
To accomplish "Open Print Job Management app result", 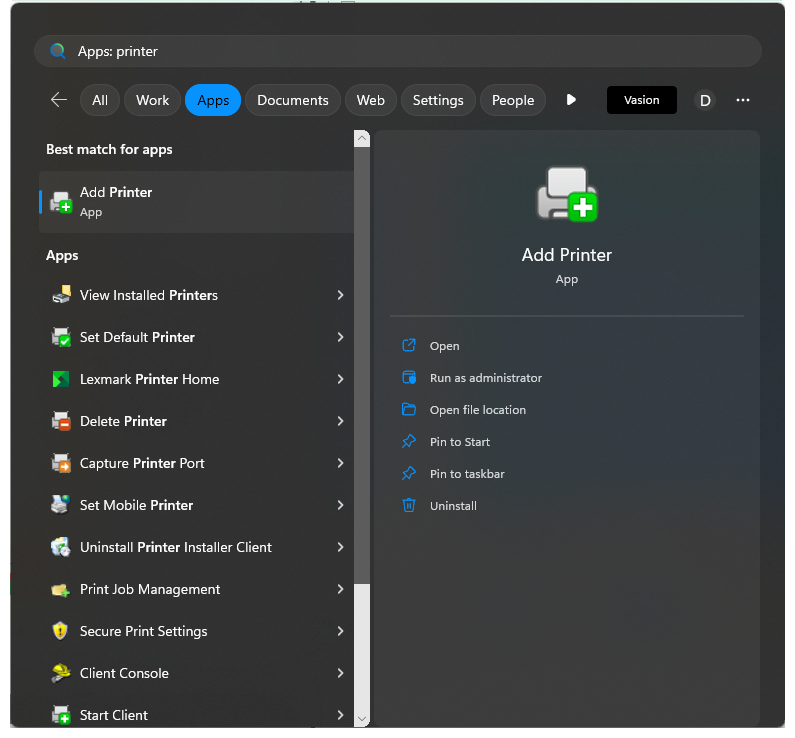I will click(x=196, y=589).
